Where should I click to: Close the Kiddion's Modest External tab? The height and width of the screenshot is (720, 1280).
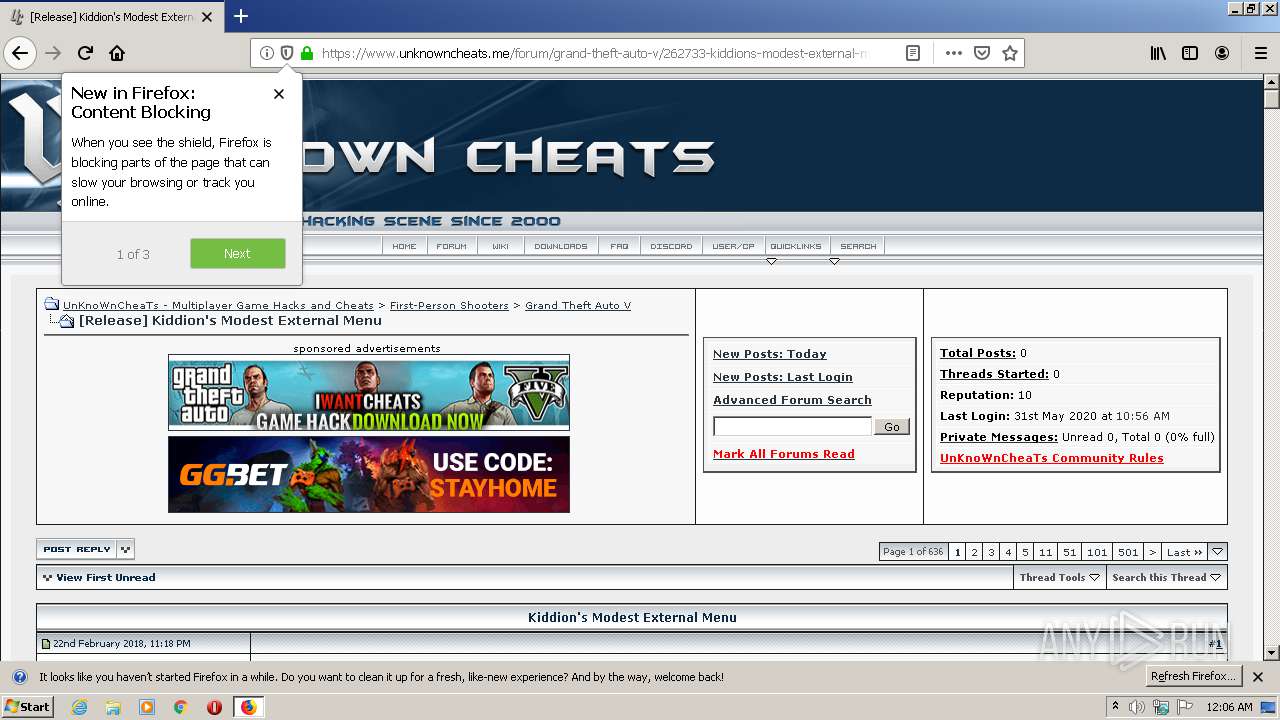(x=207, y=17)
